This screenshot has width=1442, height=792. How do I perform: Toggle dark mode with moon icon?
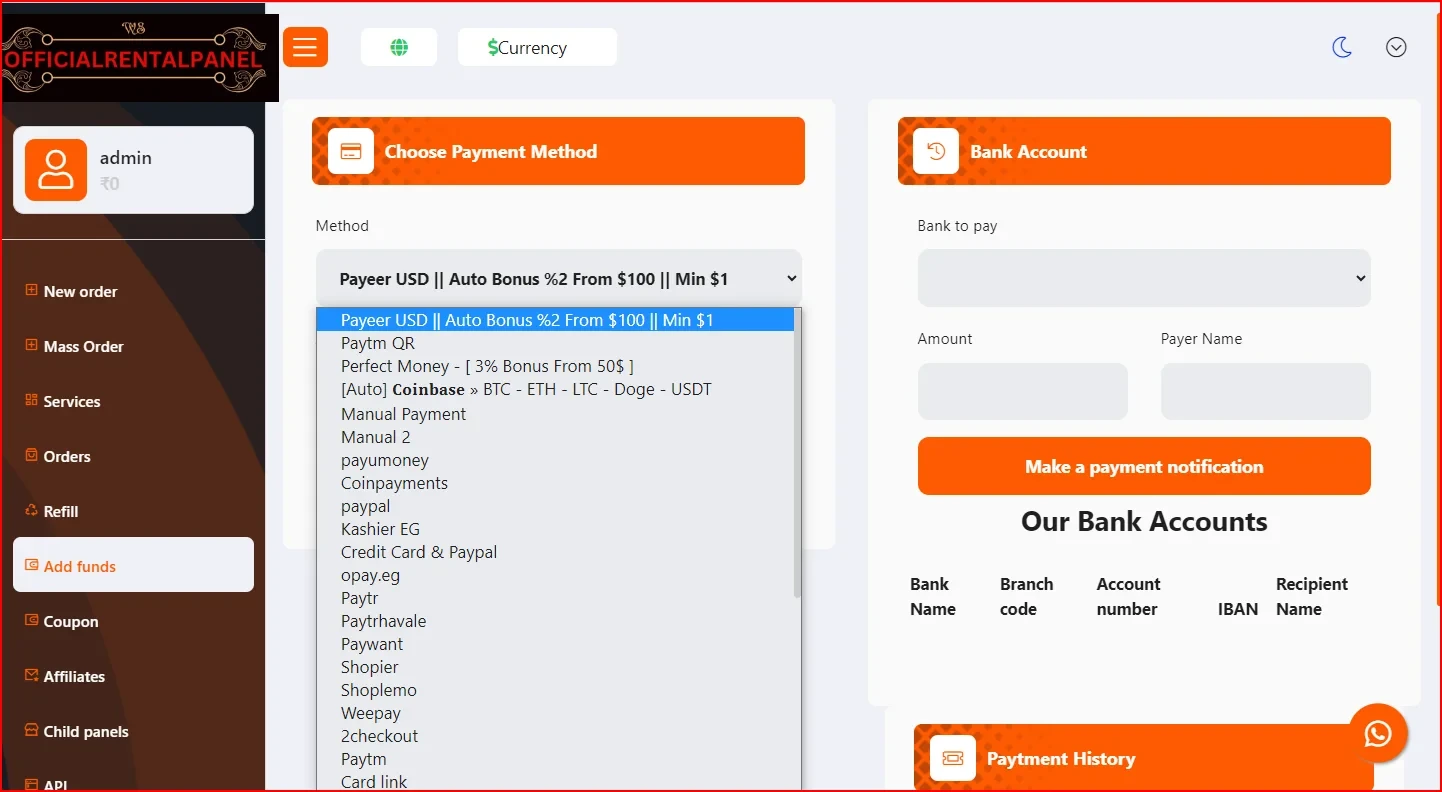click(x=1342, y=47)
